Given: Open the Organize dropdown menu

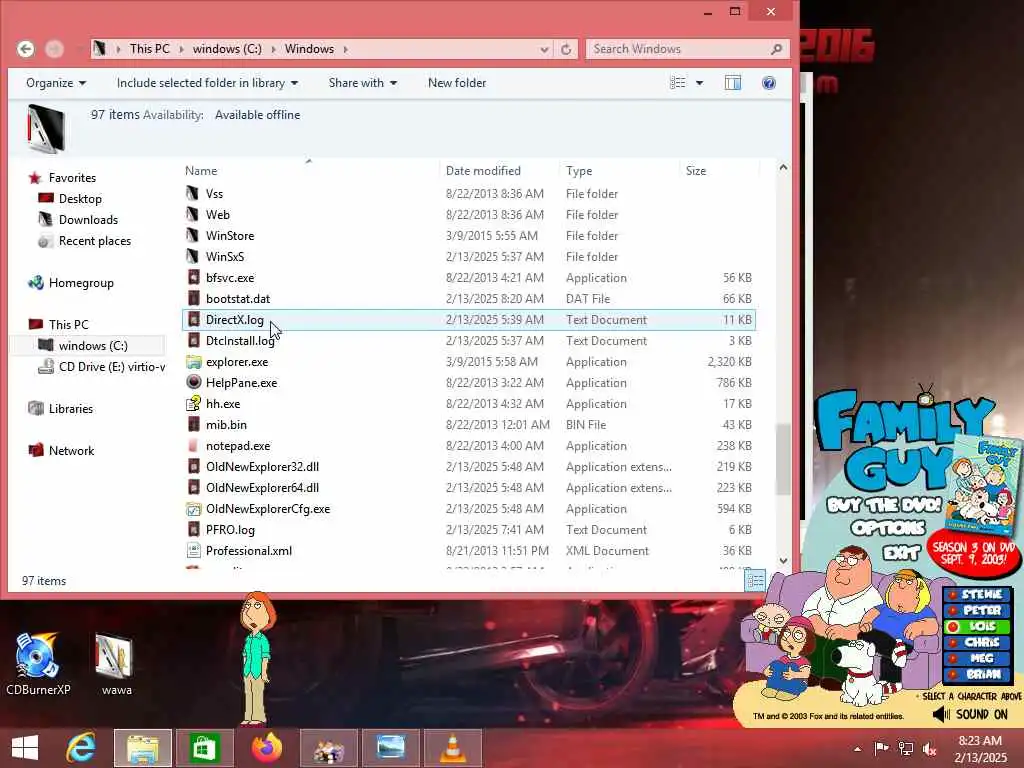Looking at the screenshot, I should click(x=56, y=83).
